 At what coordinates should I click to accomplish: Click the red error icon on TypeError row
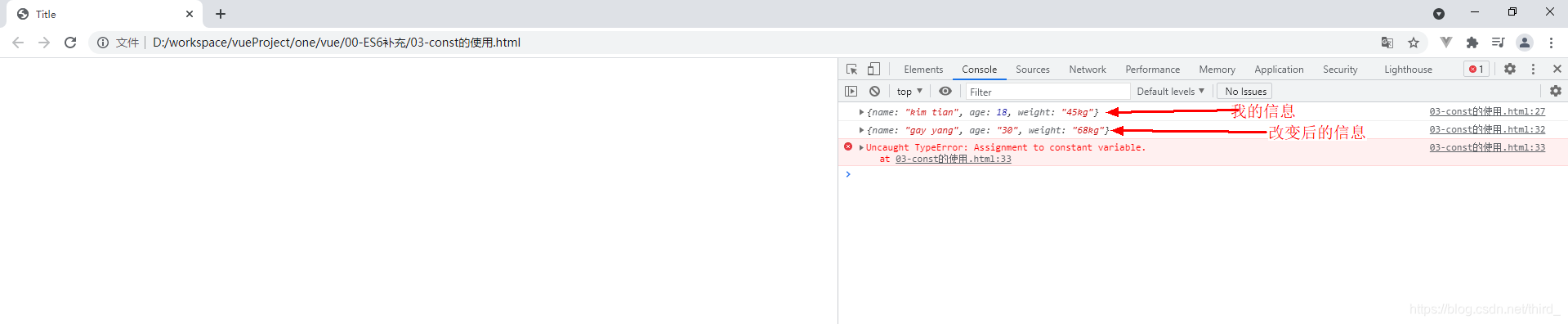(848, 147)
